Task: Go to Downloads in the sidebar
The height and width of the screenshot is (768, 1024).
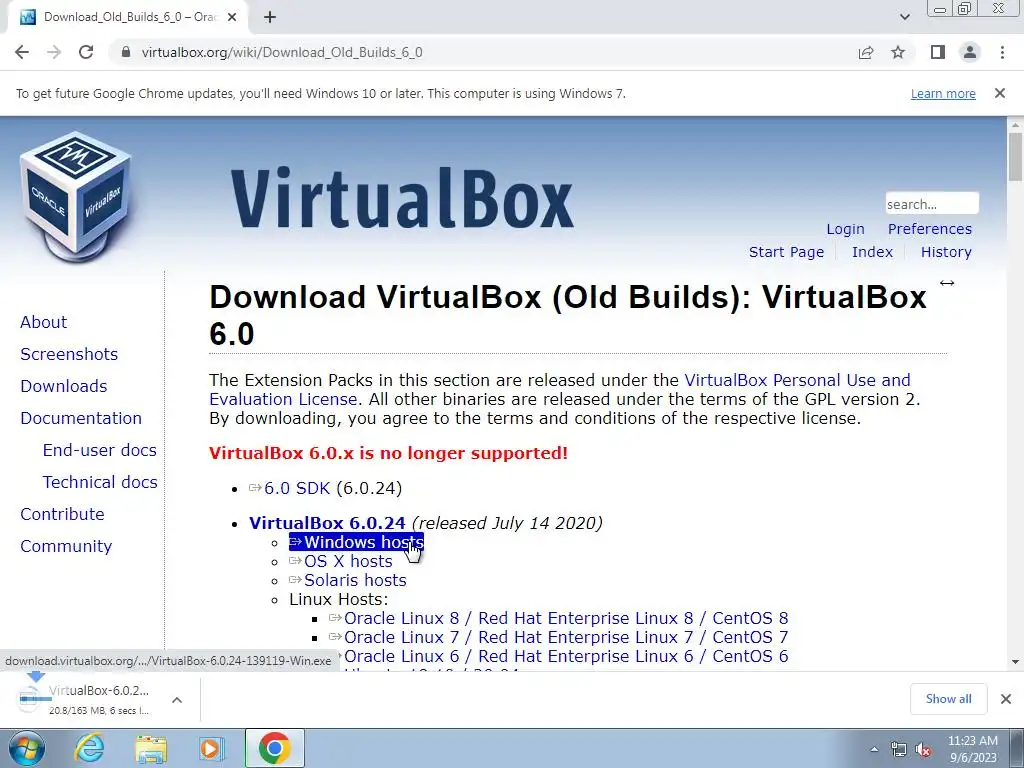Action: point(63,386)
